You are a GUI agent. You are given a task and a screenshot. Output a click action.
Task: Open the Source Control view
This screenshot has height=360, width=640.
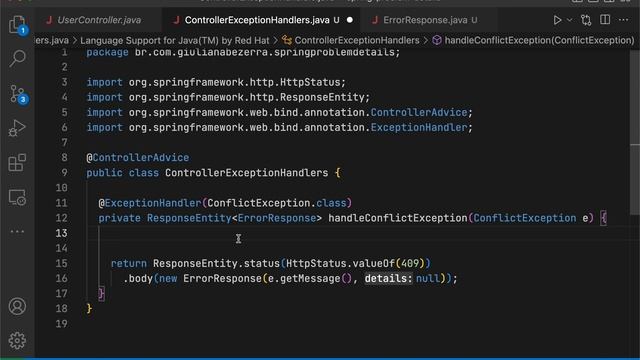(17, 94)
